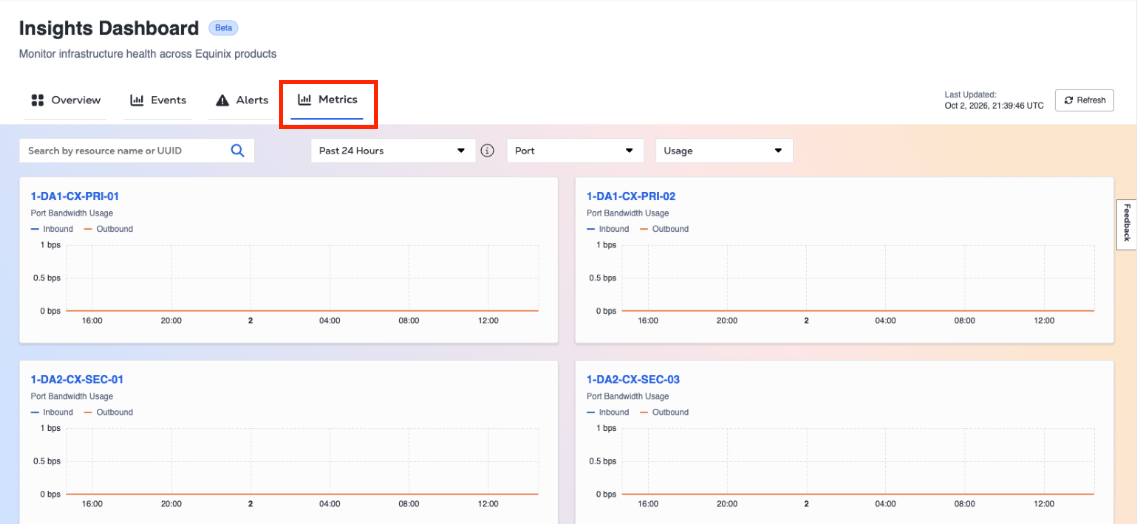1140x526 pixels.
Task: Open the 1-DA2-CX-SEC-03 port link
Action: click(633, 380)
